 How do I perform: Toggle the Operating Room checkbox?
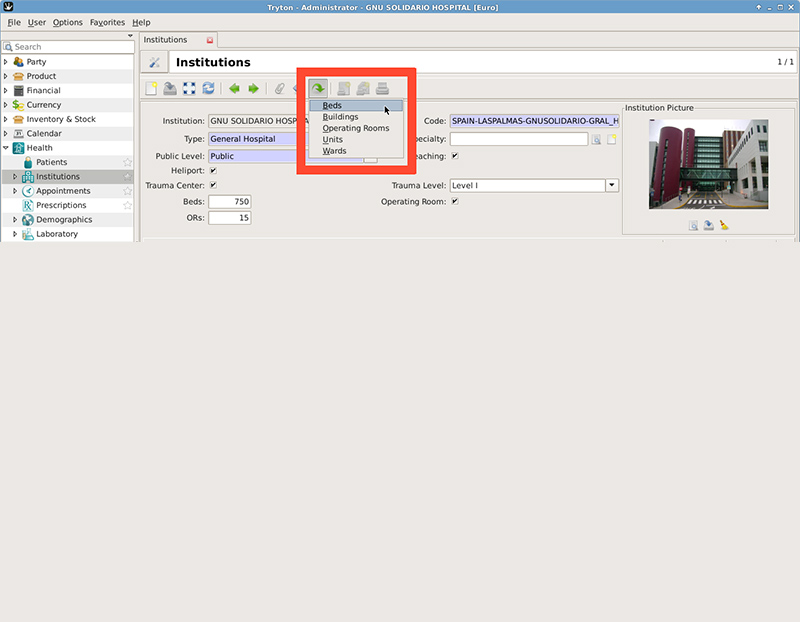455,200
